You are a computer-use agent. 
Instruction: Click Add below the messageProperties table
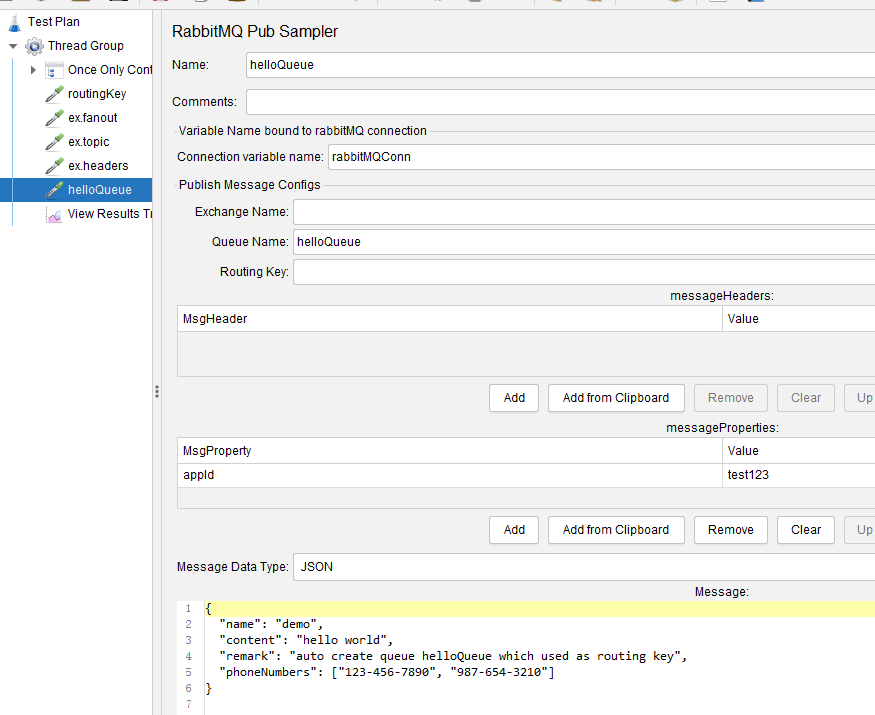(514, 530)
